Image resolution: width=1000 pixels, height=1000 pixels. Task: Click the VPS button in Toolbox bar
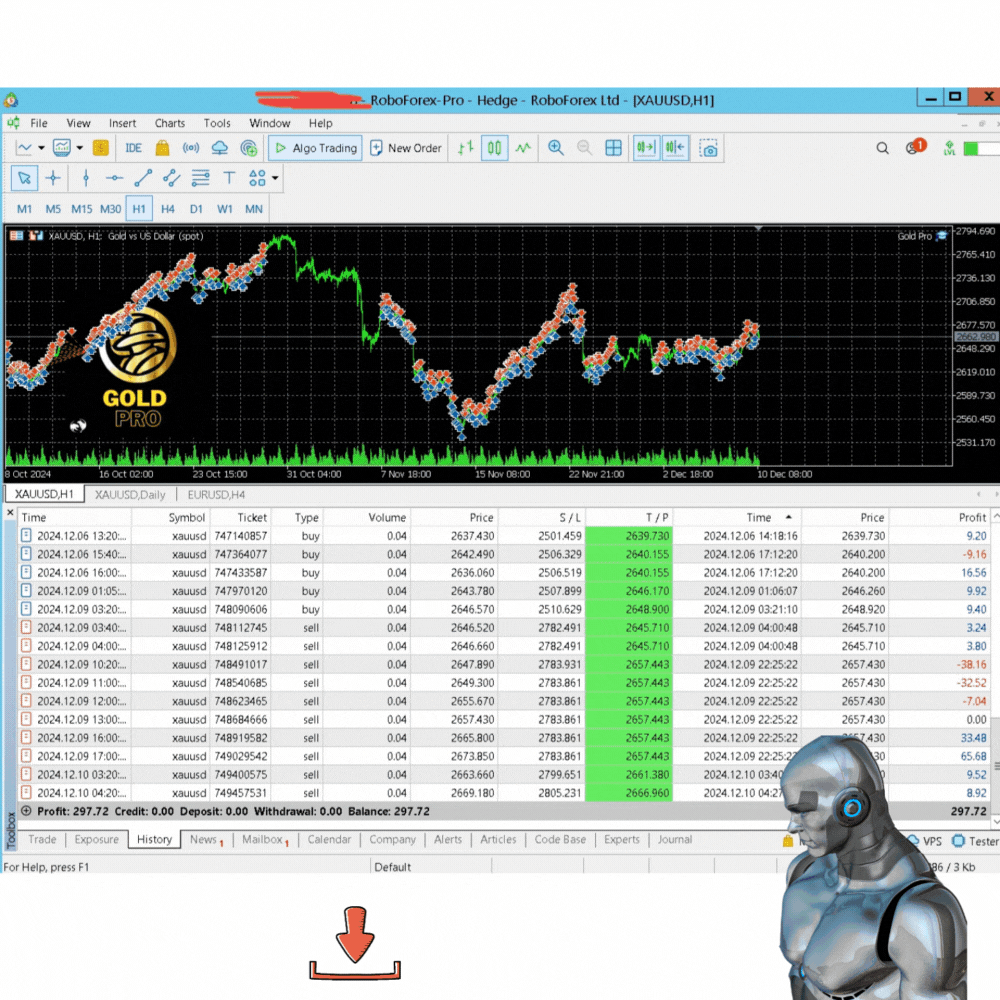(x=925, y=841)
